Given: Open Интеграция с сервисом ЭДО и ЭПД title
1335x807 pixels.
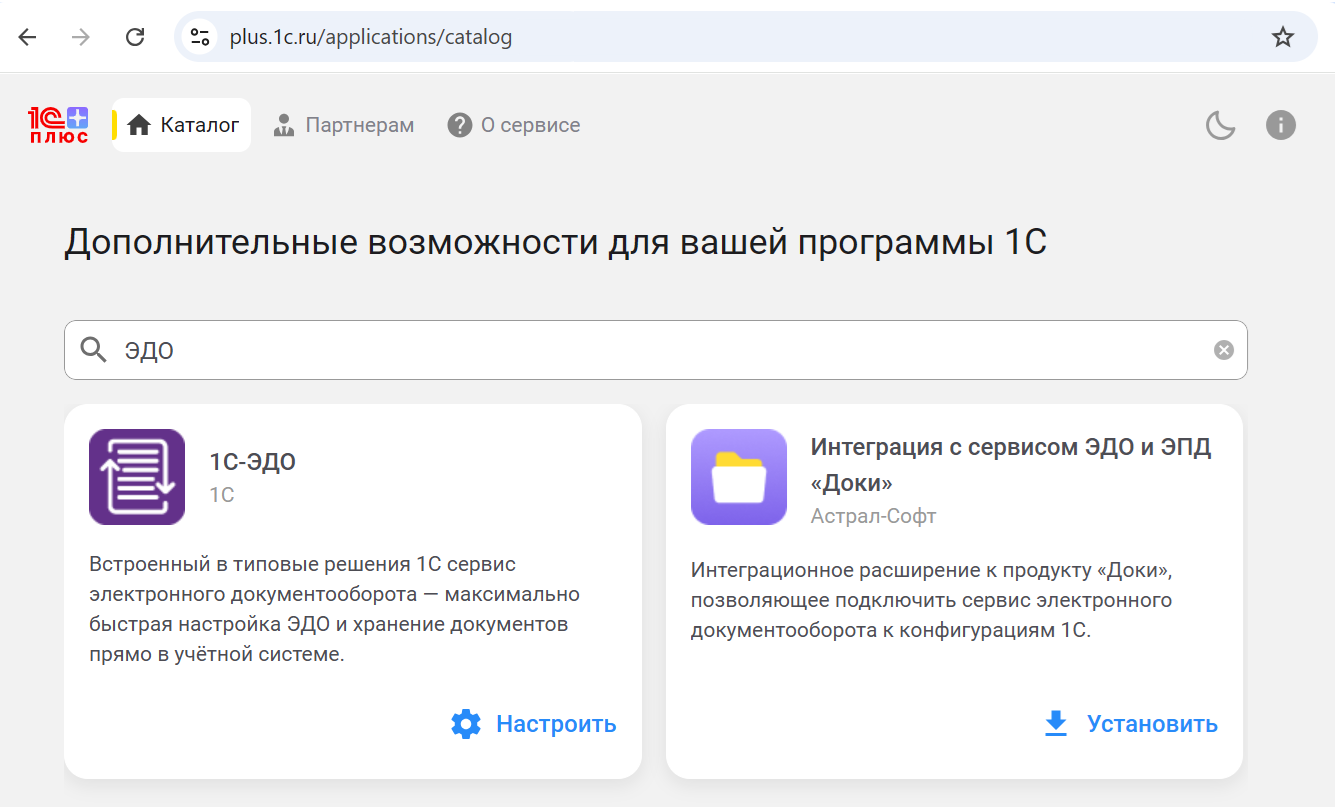Looking at the screenshot, I should point(1011,465).
